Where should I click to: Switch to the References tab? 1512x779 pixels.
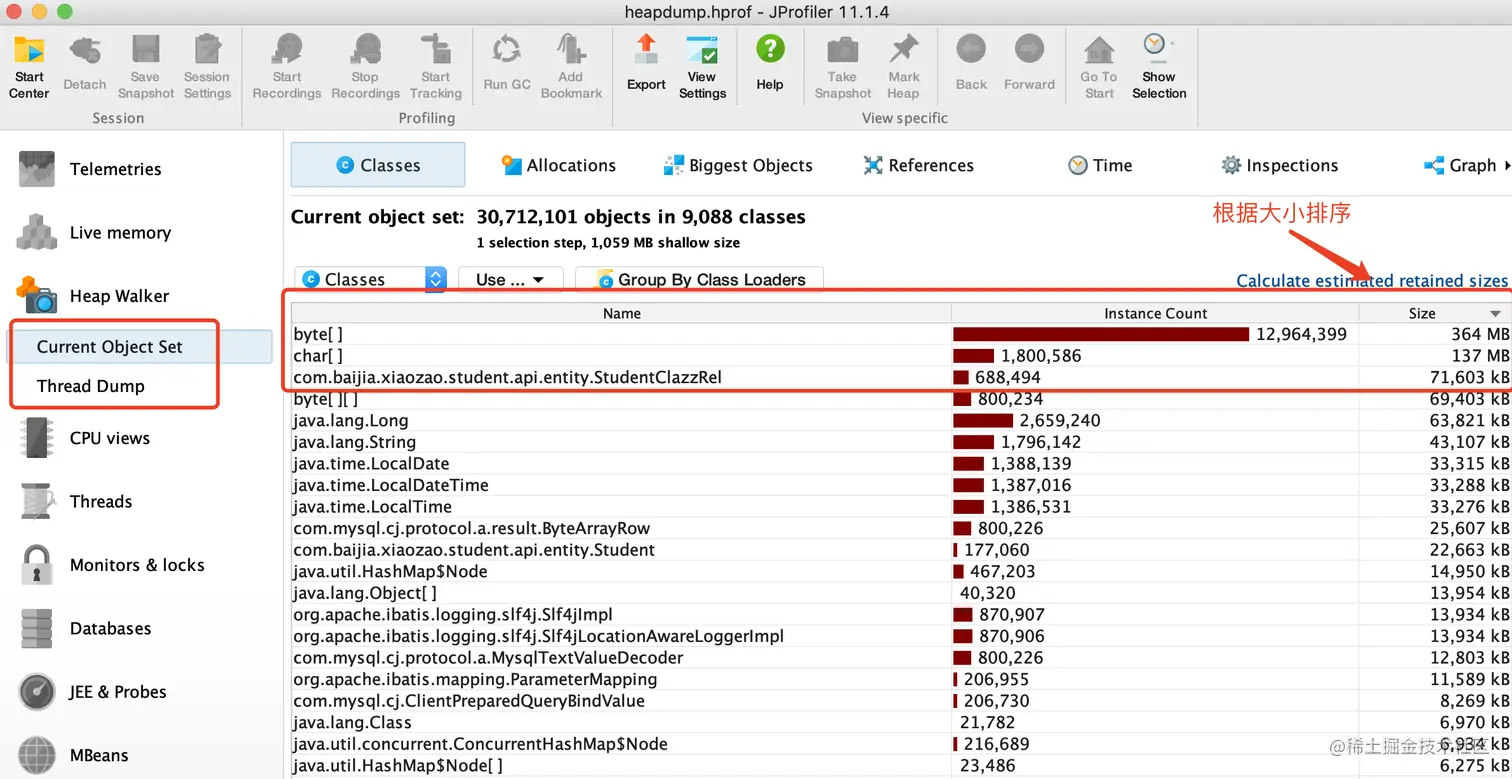[x=918, y=165]
